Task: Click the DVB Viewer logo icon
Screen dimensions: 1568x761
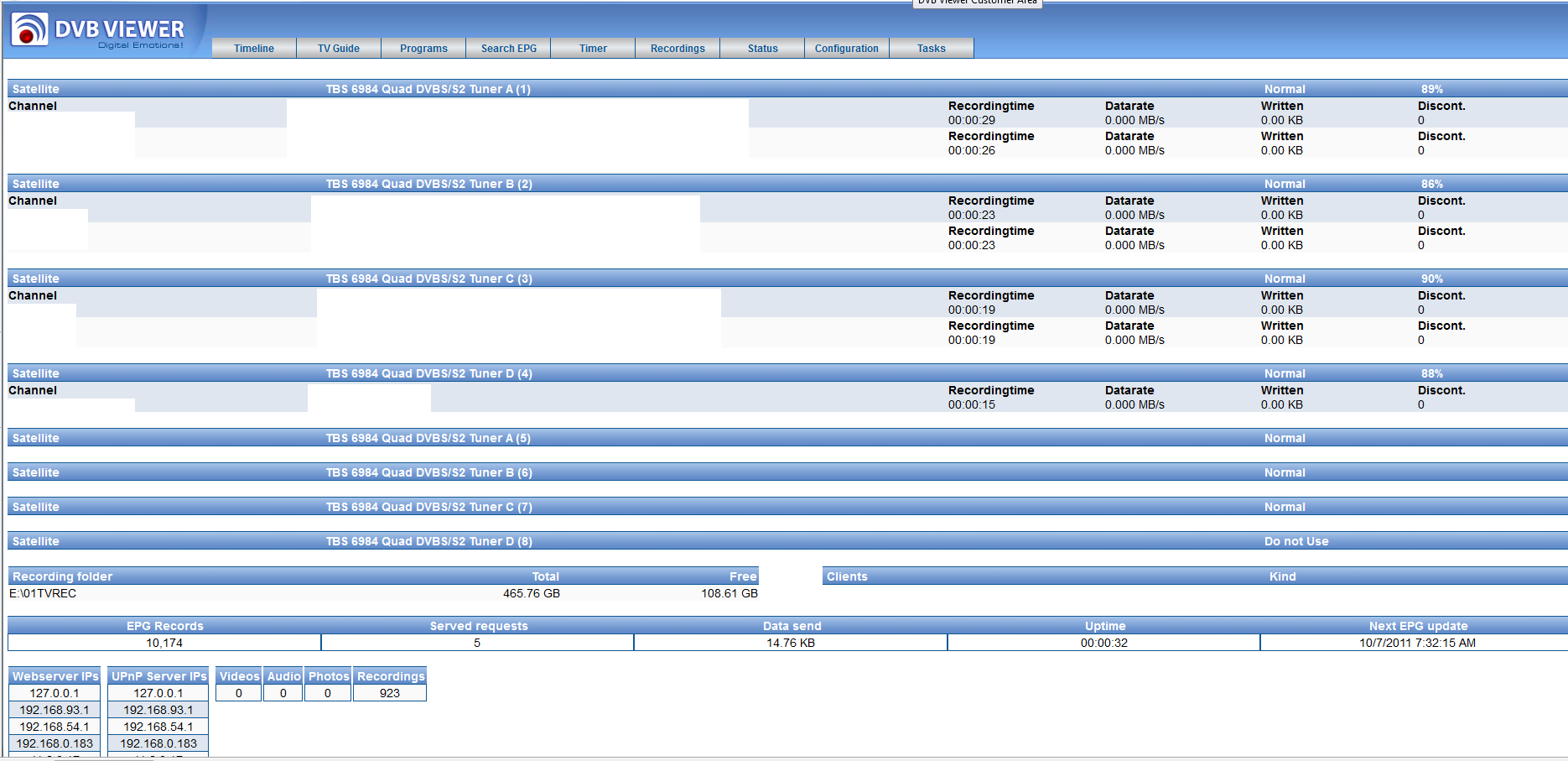Action: pos(29,29)
